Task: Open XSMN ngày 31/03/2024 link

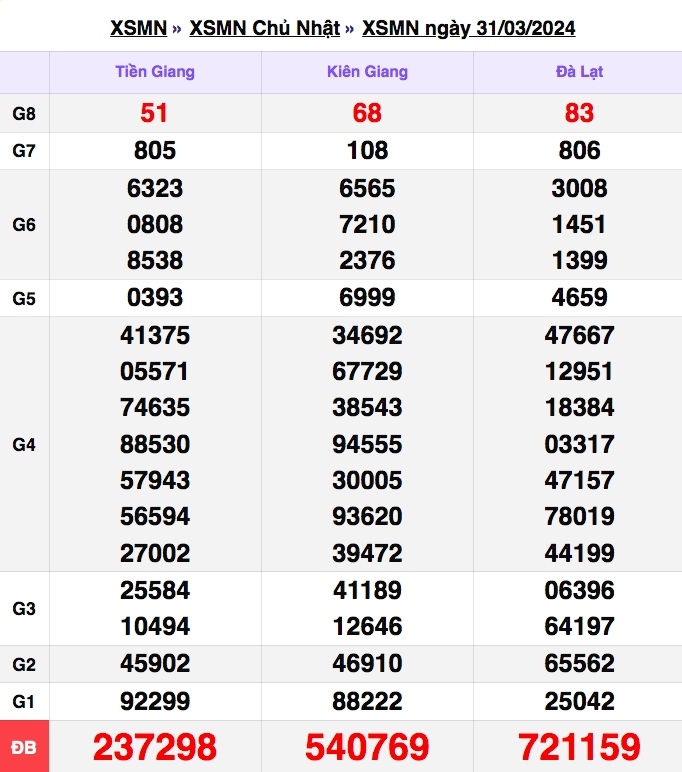Action: tap(468, 28)
